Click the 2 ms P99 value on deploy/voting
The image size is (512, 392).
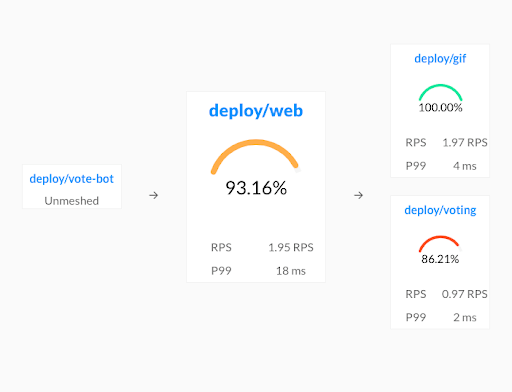point(465,317)
